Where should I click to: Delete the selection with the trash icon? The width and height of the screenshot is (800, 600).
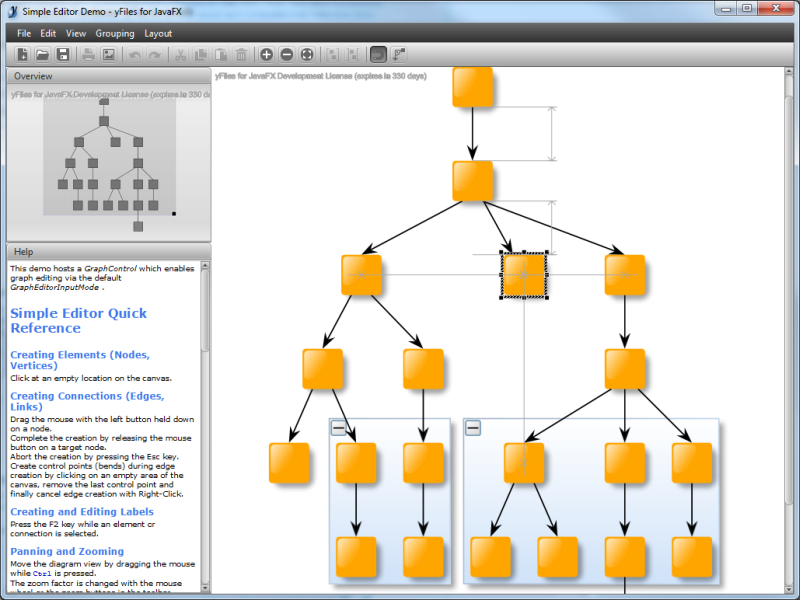click(241, 55)
